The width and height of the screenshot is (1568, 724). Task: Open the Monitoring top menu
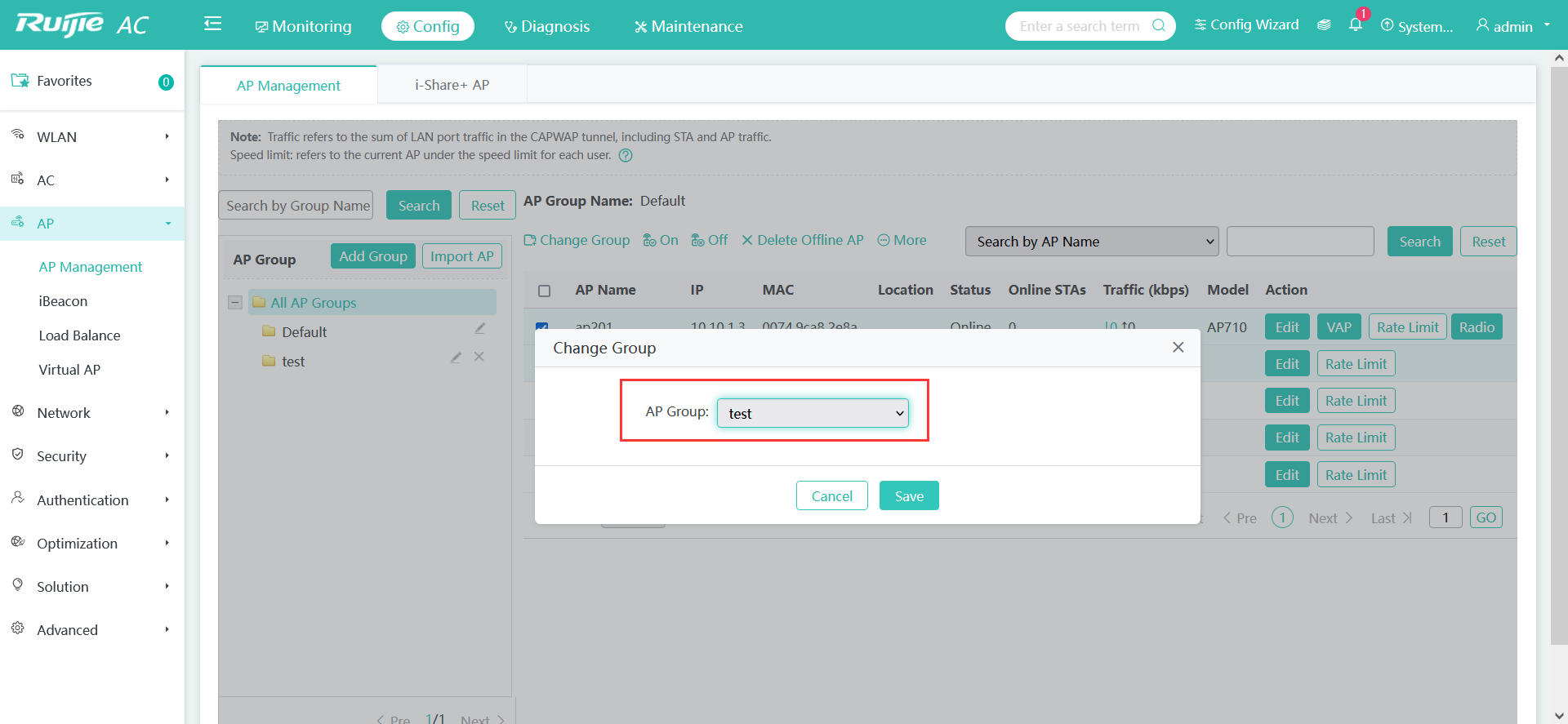click(304, 26)
